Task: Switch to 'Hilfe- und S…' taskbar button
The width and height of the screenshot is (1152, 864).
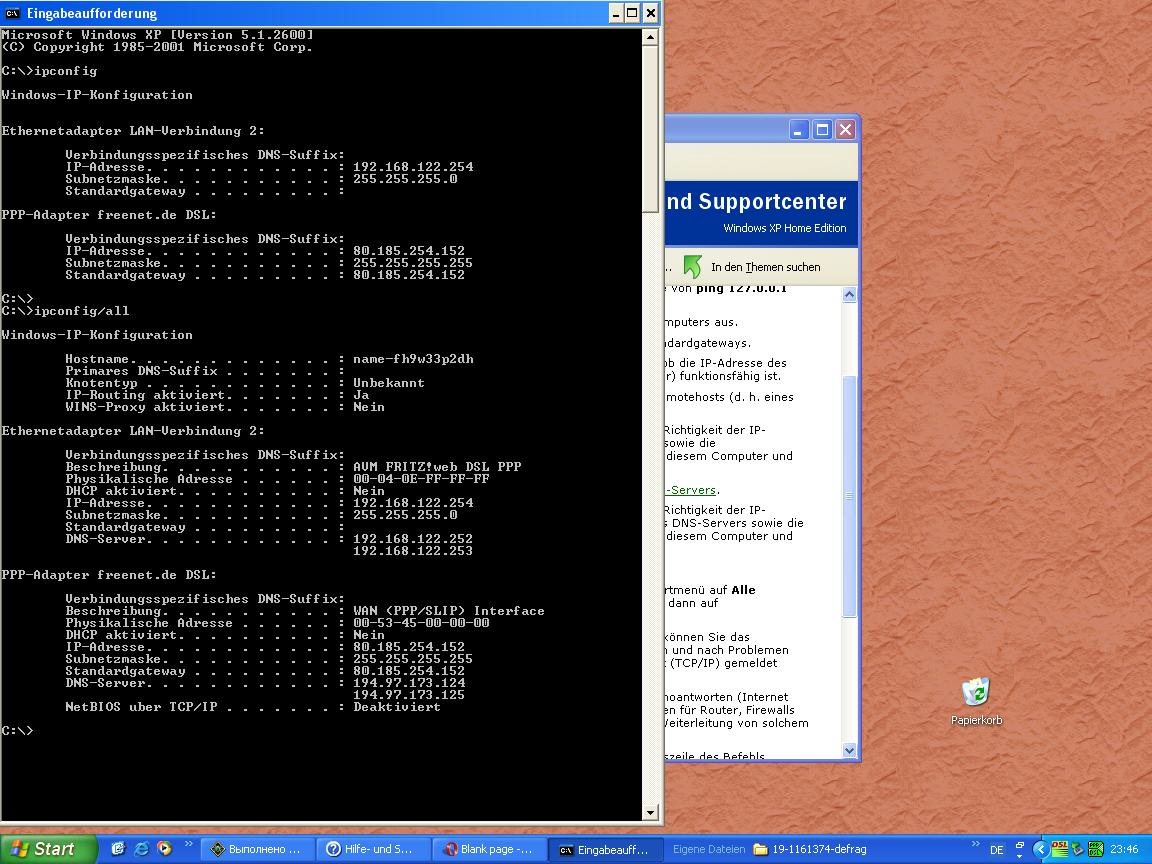Action: (373, 849)
